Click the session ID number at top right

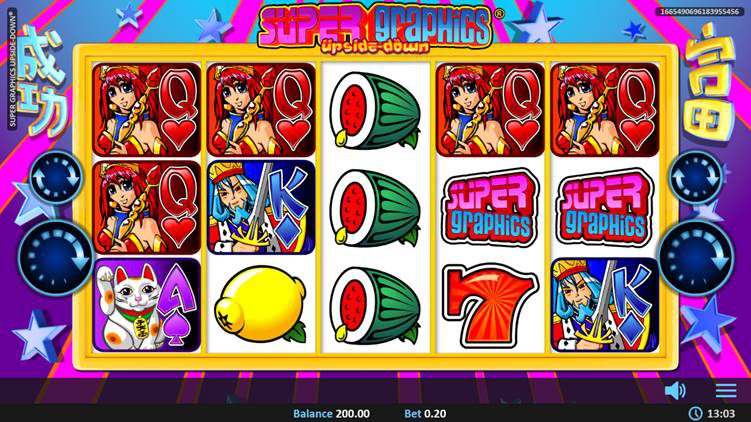(699, 11)
